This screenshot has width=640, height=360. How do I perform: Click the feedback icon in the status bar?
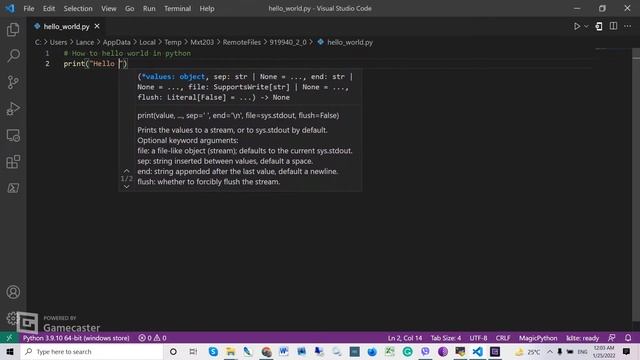click(x=611, y=338)
